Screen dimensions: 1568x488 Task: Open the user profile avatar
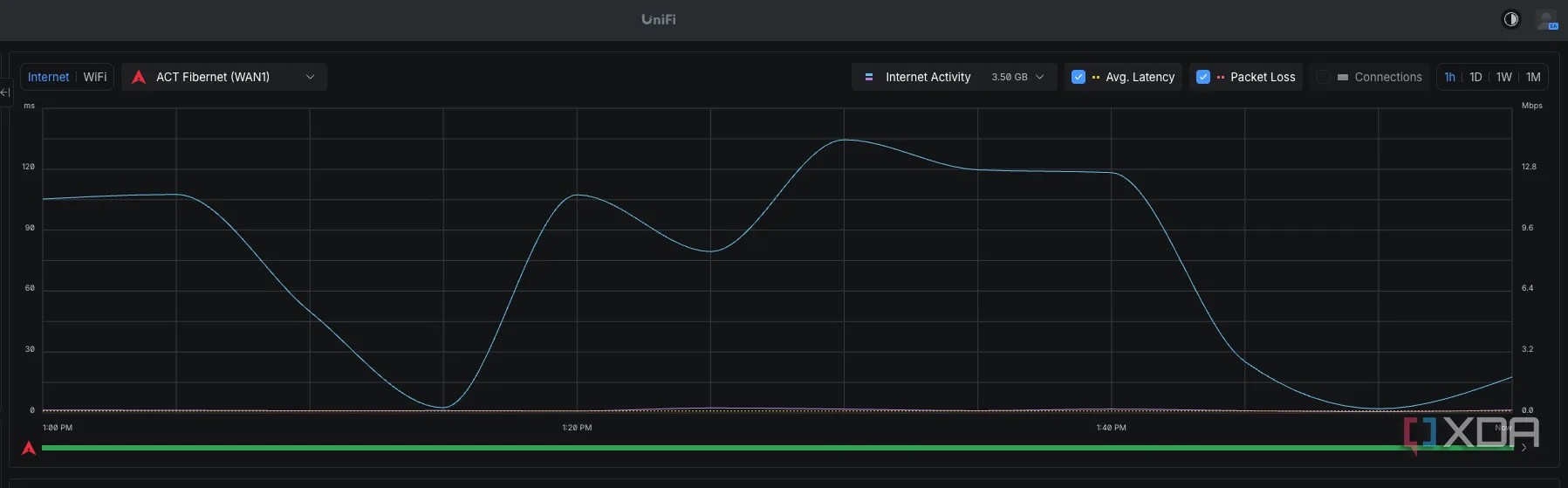[x=1546, y=19]
